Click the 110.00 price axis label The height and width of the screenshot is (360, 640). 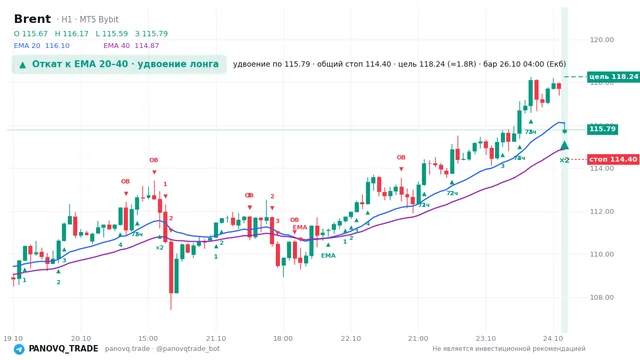[602, 254]
